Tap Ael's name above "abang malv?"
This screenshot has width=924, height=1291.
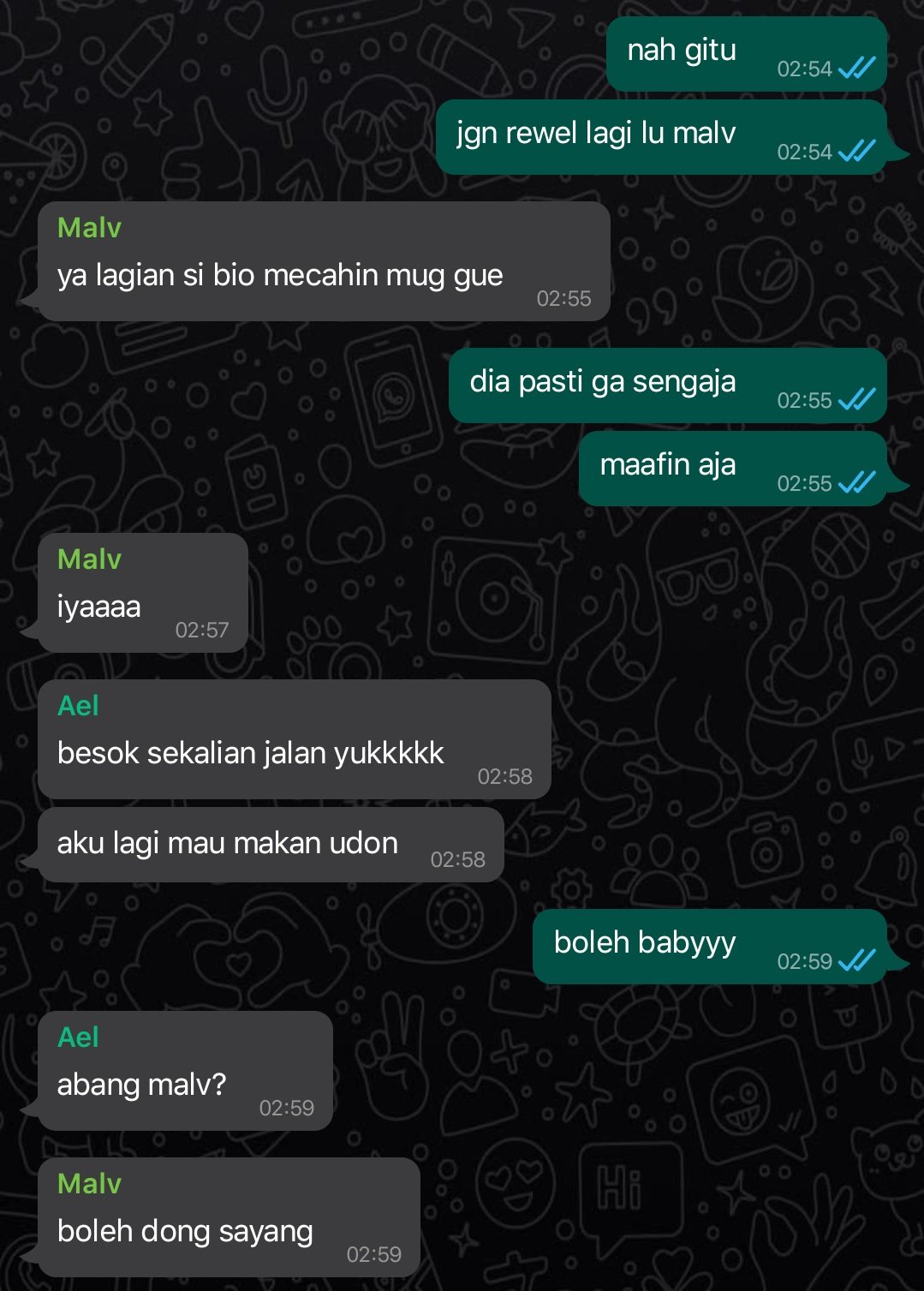[78, 1037]
